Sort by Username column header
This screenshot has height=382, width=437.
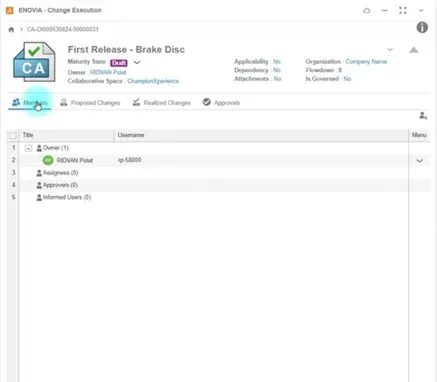pyautogui.click(x=261, y=135)
